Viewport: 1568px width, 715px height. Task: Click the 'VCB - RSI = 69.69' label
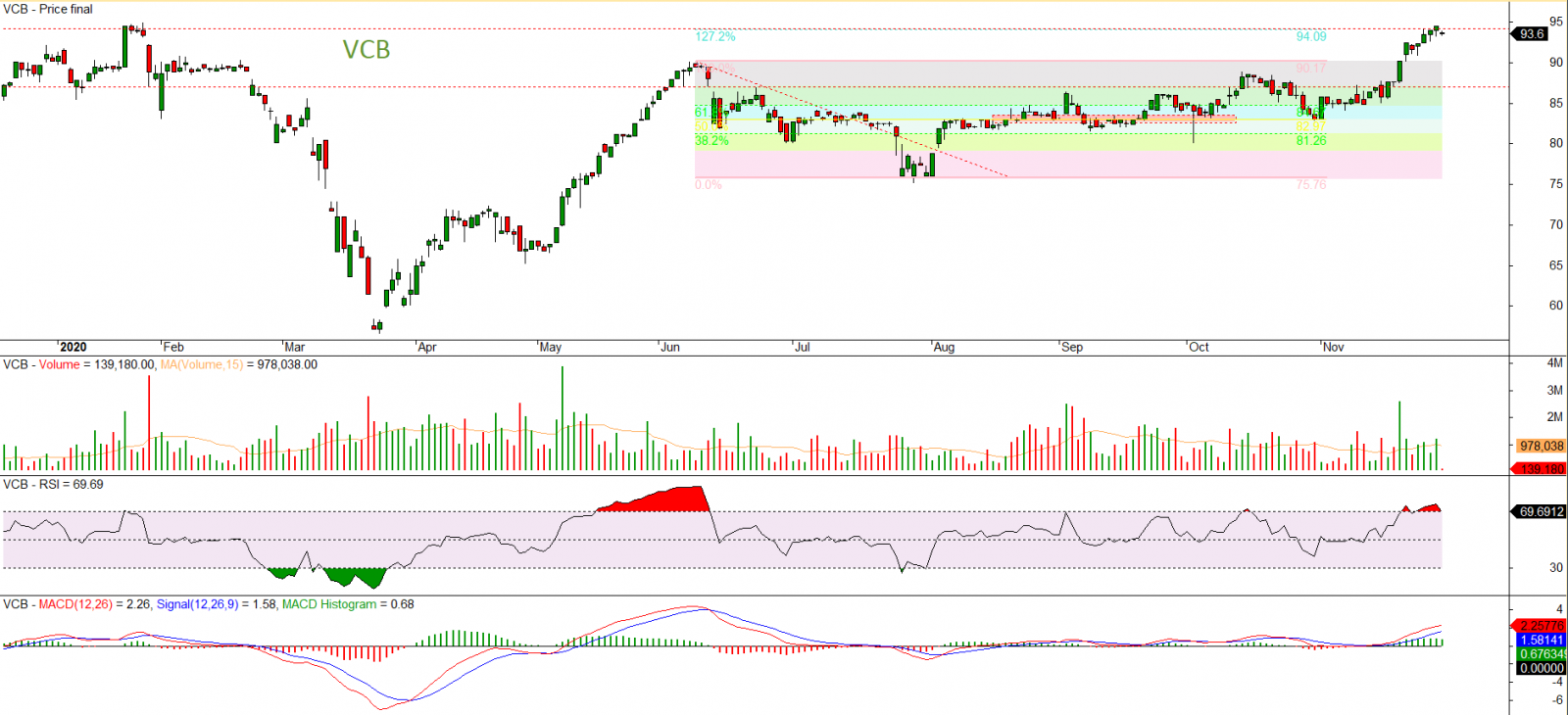click(53, 485)
